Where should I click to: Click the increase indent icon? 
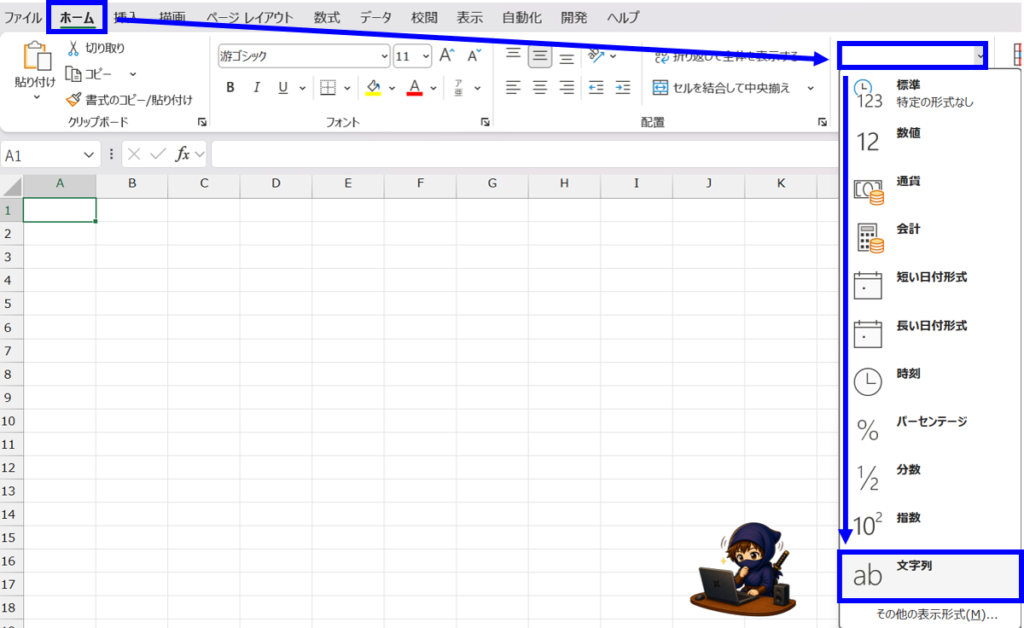623,87
